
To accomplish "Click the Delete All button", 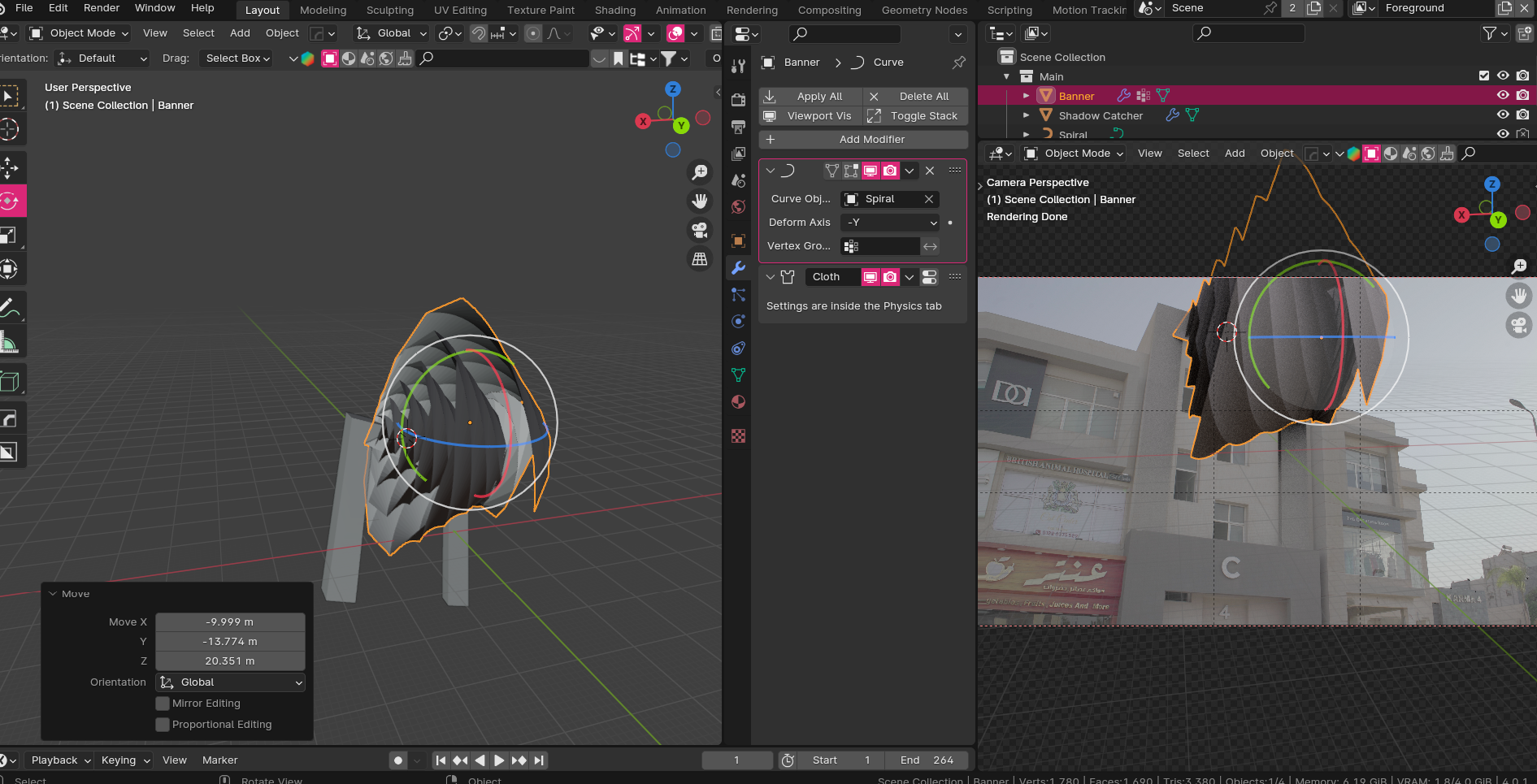I will click(x=915, y=96).
